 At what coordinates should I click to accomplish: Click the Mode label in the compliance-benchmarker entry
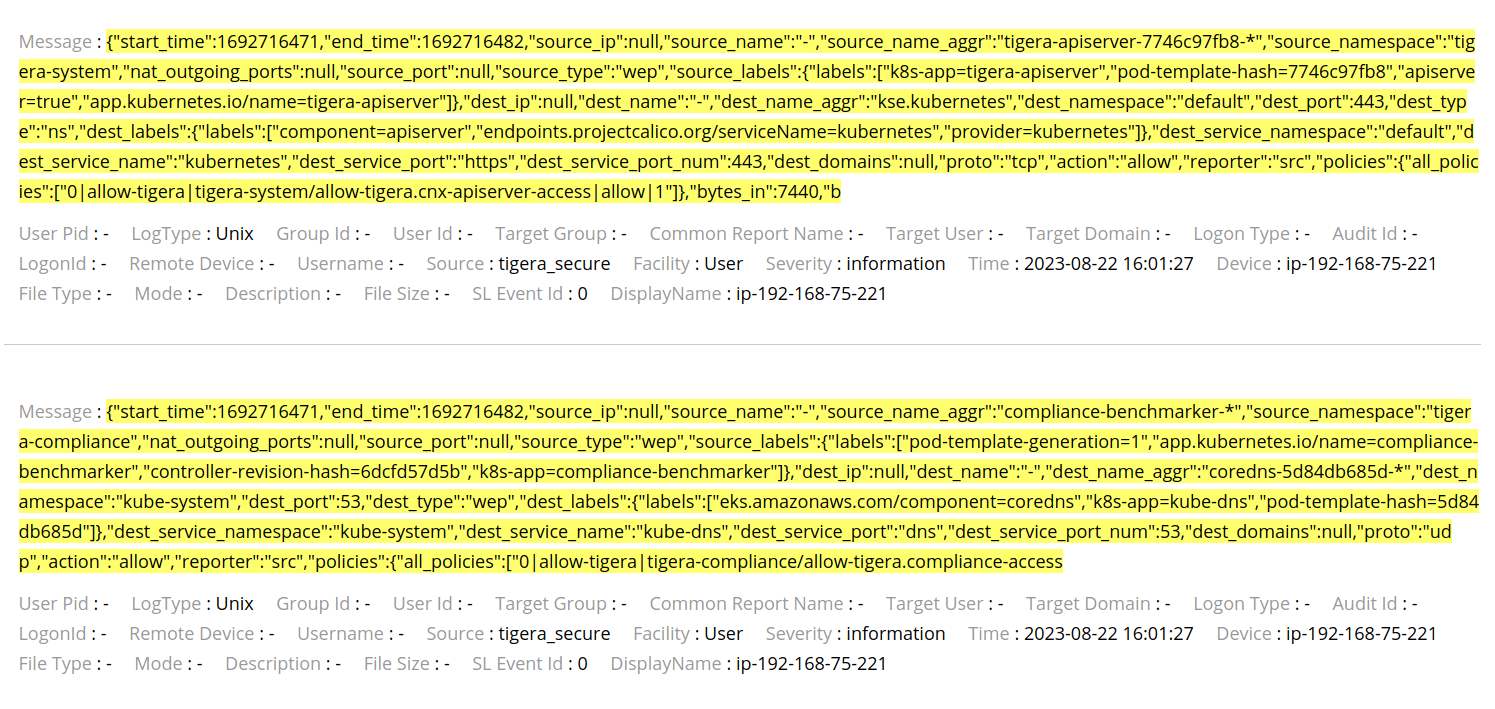[159, 664]
